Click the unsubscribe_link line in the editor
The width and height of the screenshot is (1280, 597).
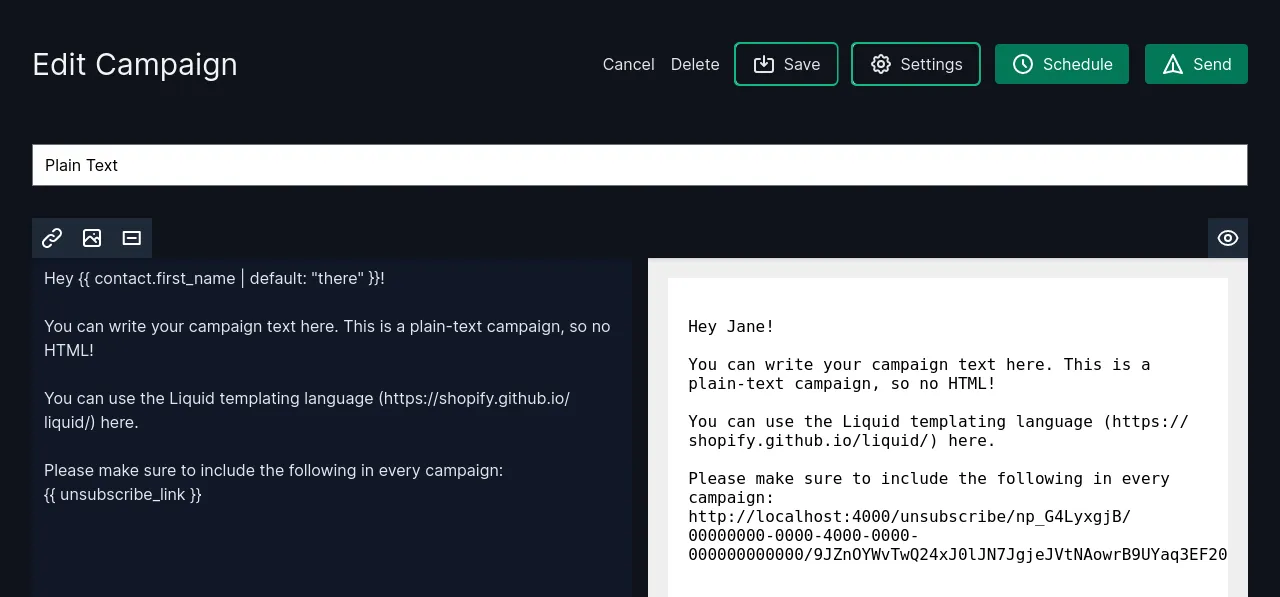coord(122,494)
